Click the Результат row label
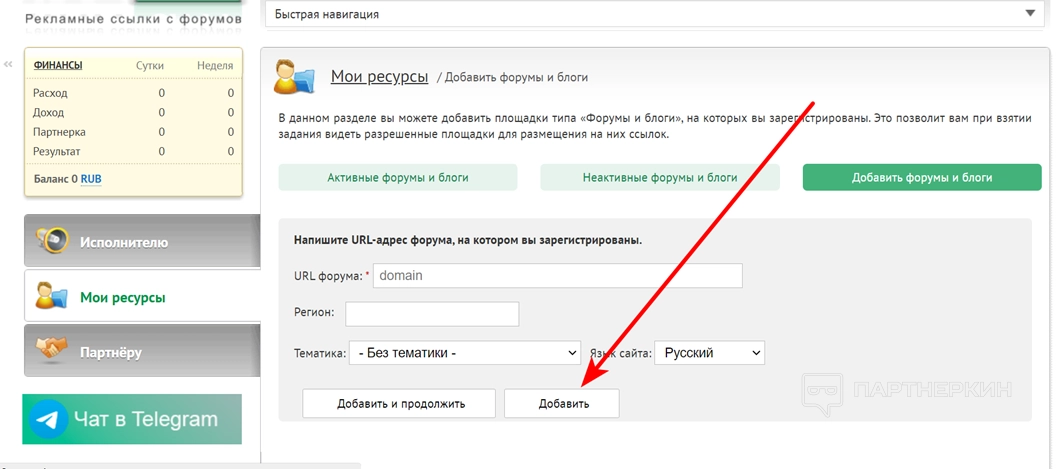Image resolution: width=1063 pixels, height=469 pixels. point(56,151)
